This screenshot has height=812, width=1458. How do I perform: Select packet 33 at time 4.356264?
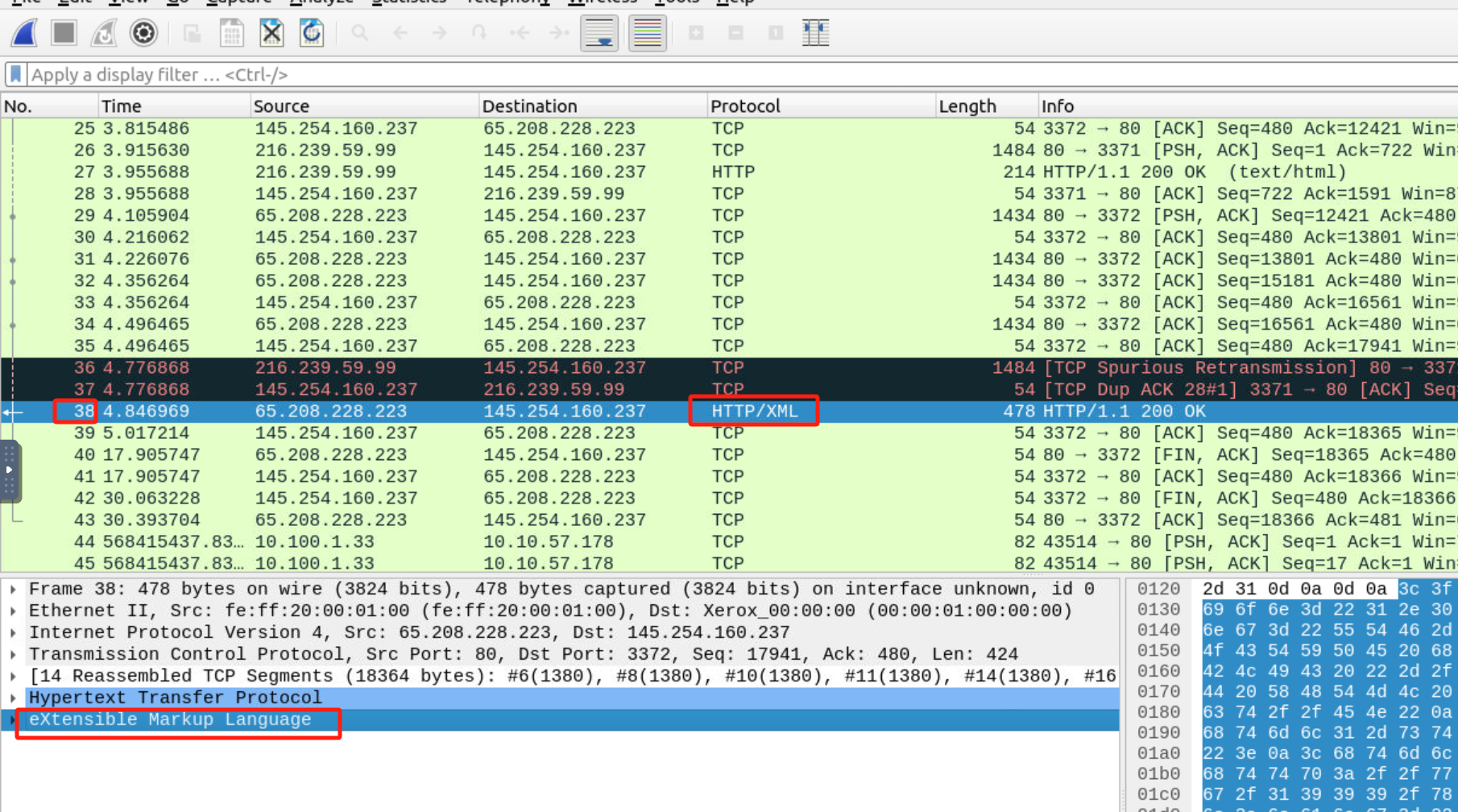pyautogui.click(x=729, y=302)
